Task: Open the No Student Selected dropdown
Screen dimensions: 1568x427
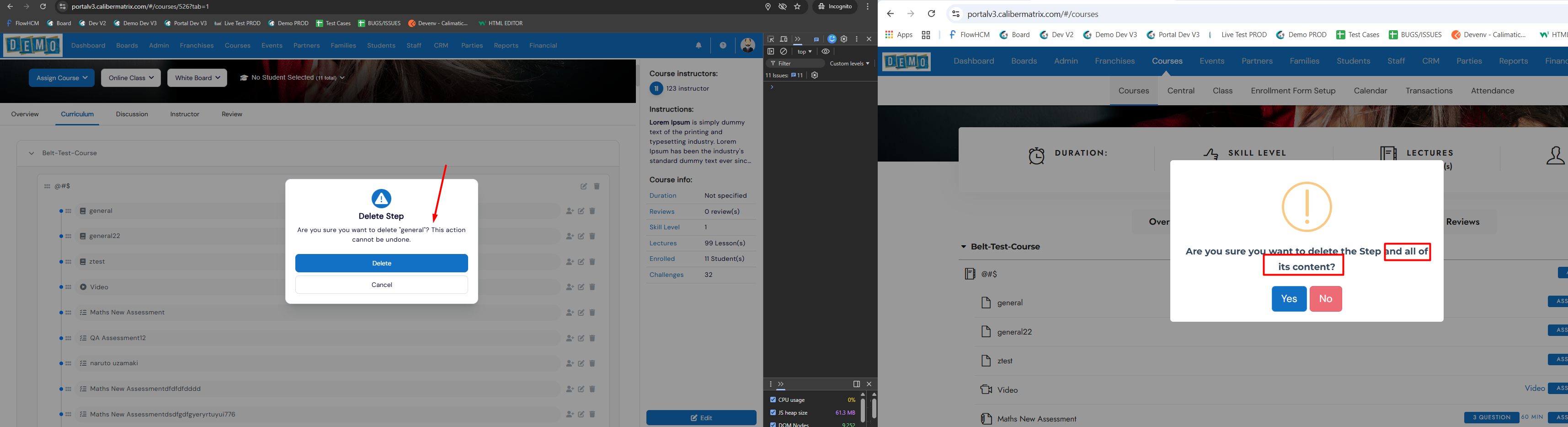Action: [x=292, y=78]
